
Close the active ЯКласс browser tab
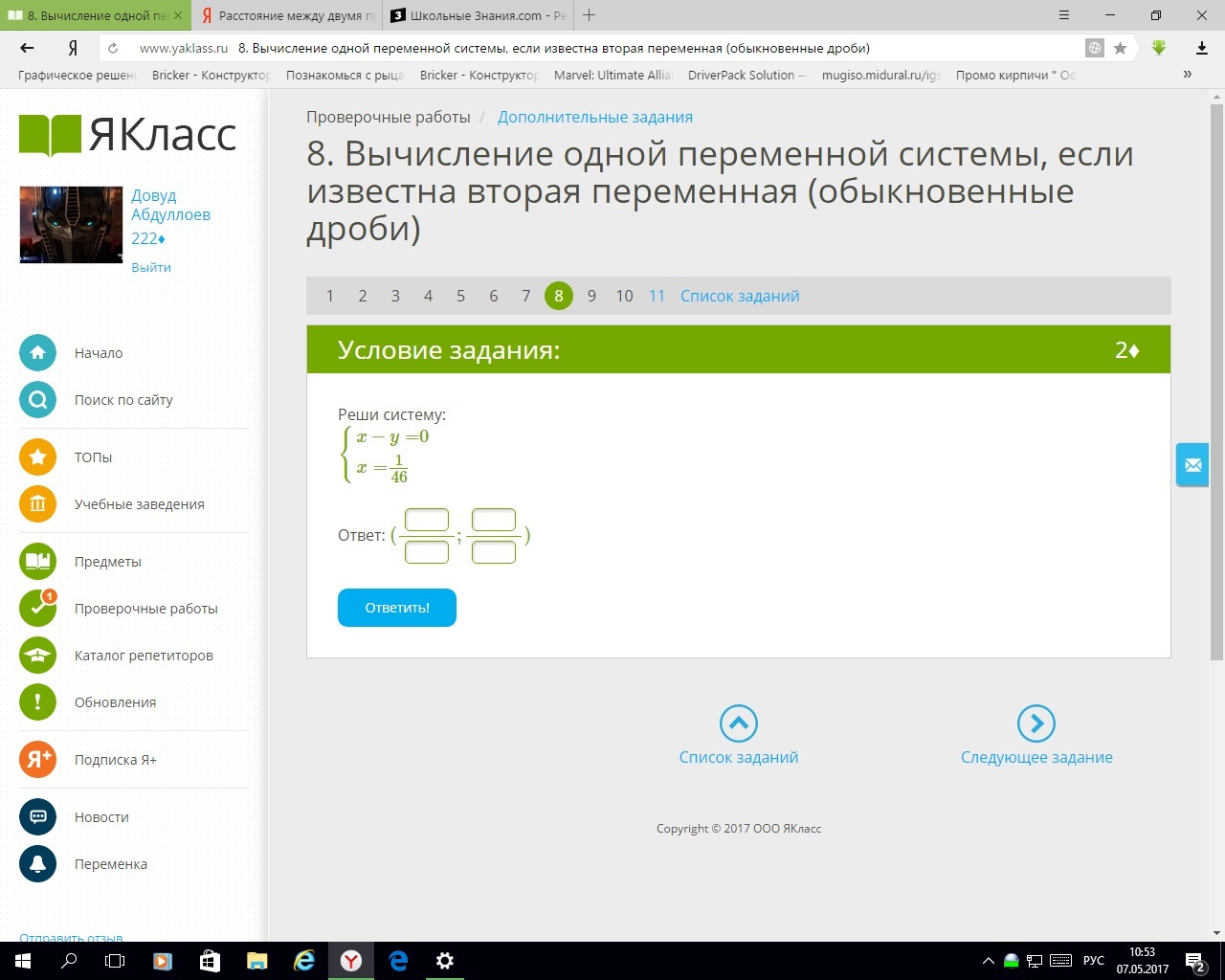pos(178,15)
